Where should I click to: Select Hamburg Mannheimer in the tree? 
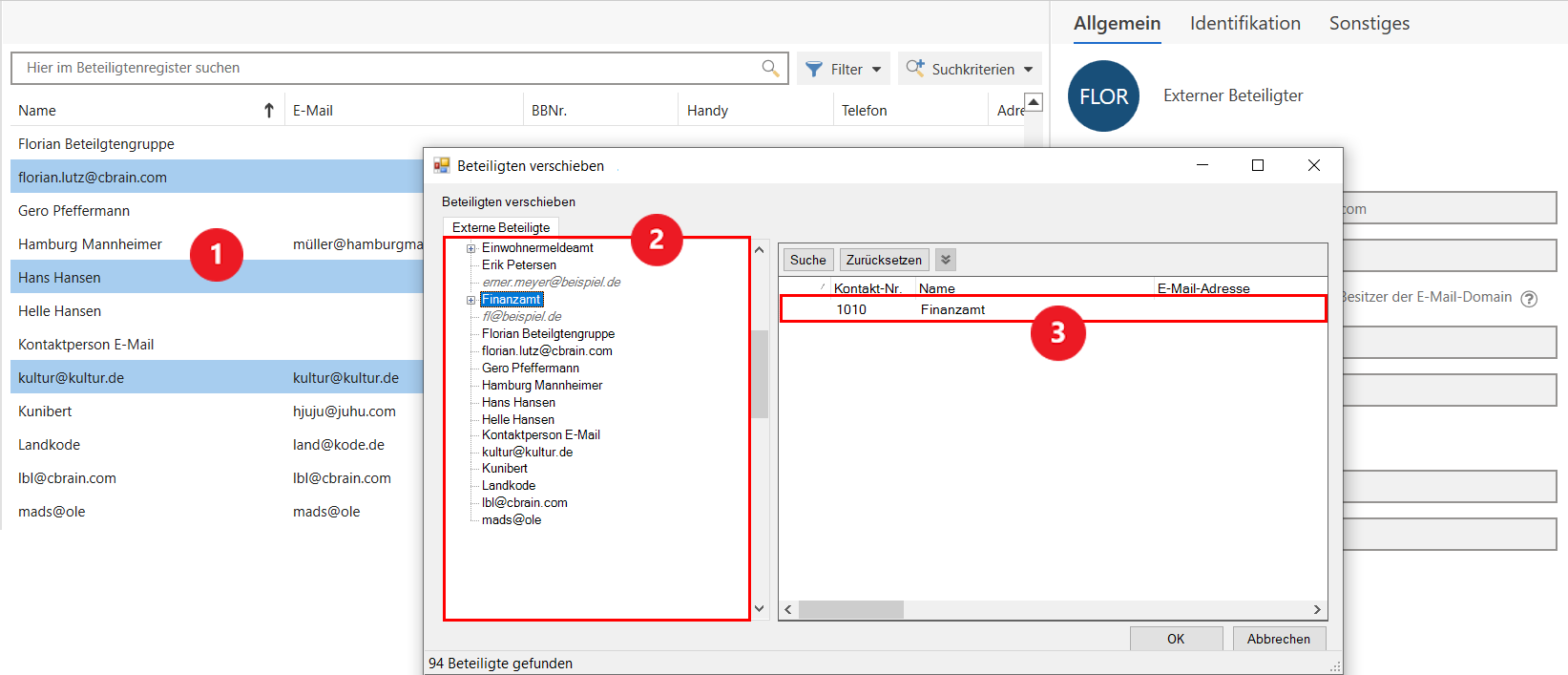coord(541,385)
